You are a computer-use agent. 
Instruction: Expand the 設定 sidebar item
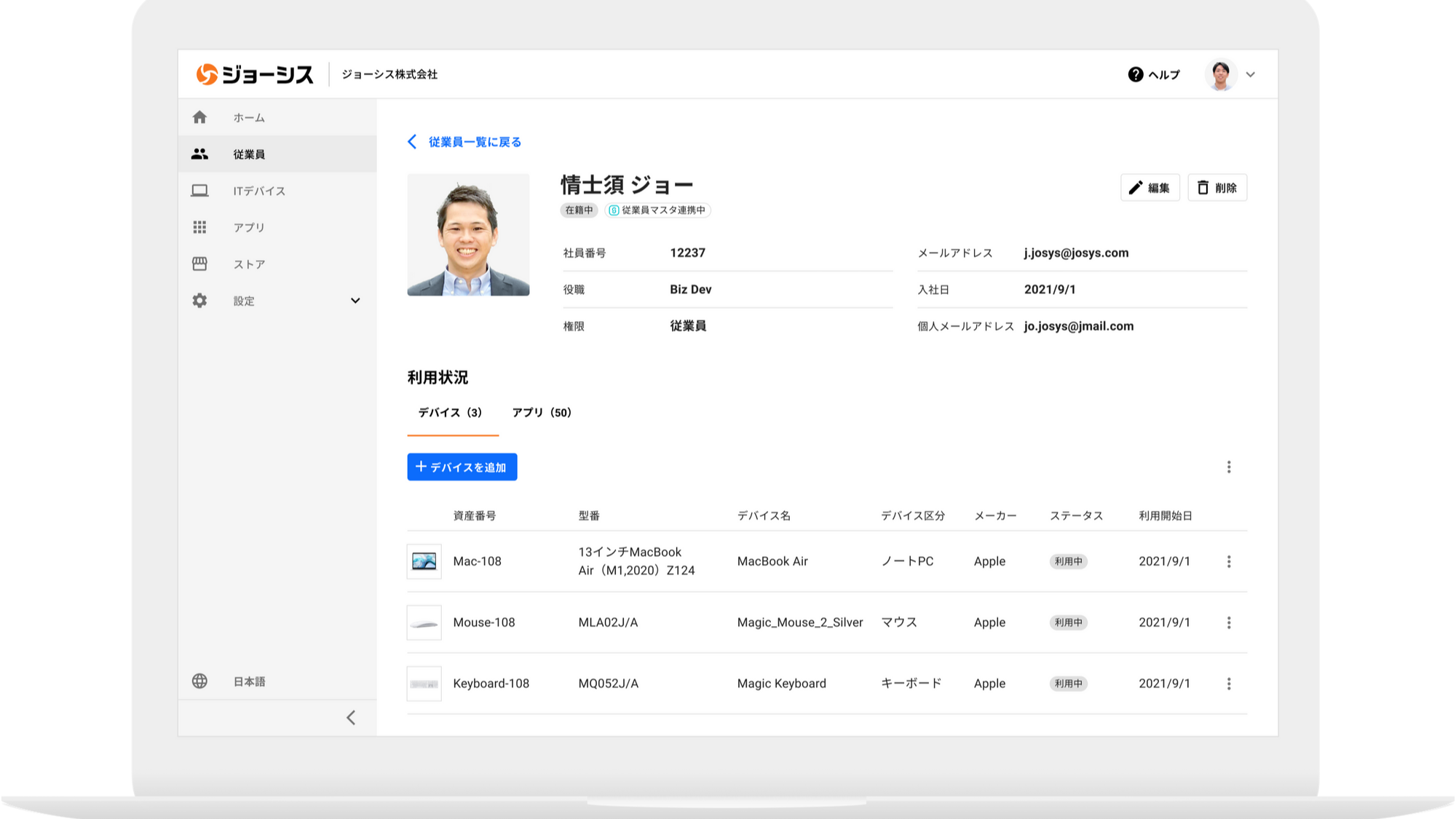pyautogui.click(x=355, y=300)
